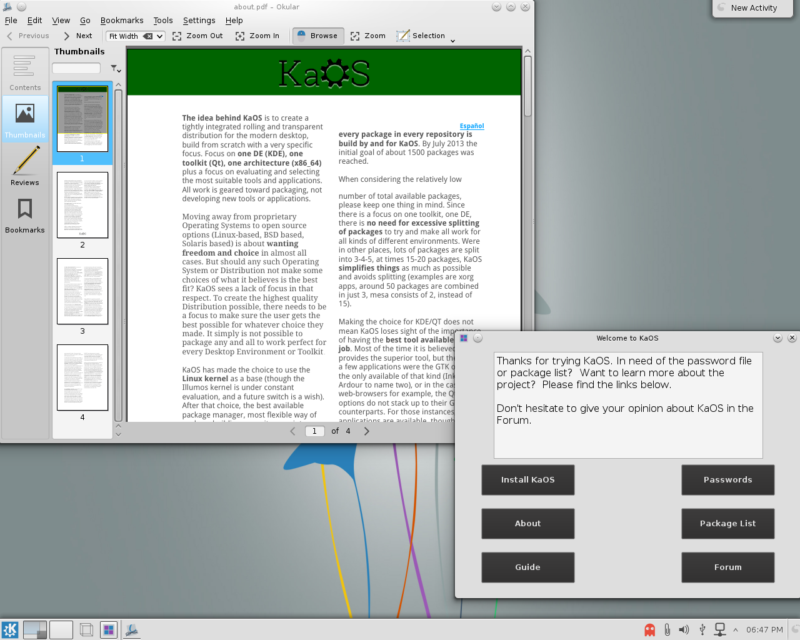Screen dimensions: 800x640
Task: Open the thumbnail filter options dropdown
Action: [115, 68]
